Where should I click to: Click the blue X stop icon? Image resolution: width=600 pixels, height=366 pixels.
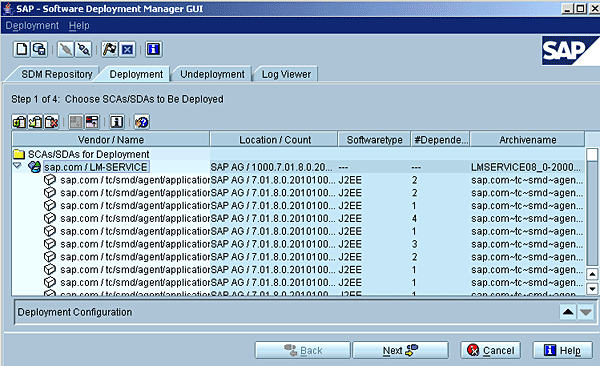(127, 49)
